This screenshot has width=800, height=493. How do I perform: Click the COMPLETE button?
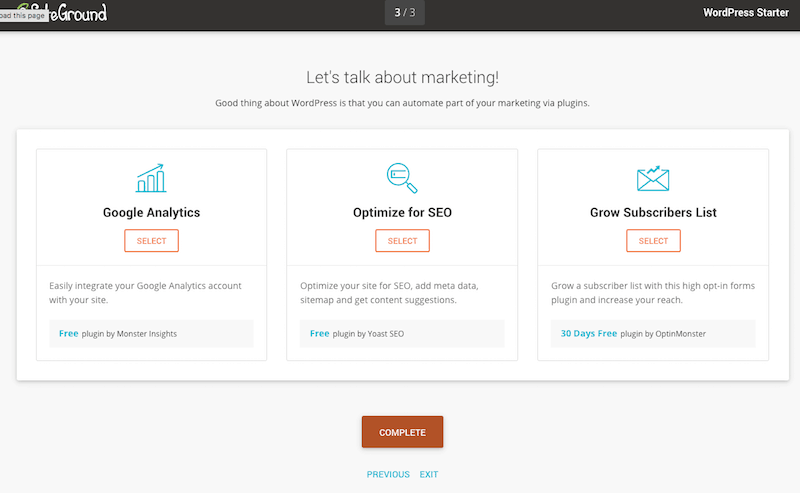[403, 432]
